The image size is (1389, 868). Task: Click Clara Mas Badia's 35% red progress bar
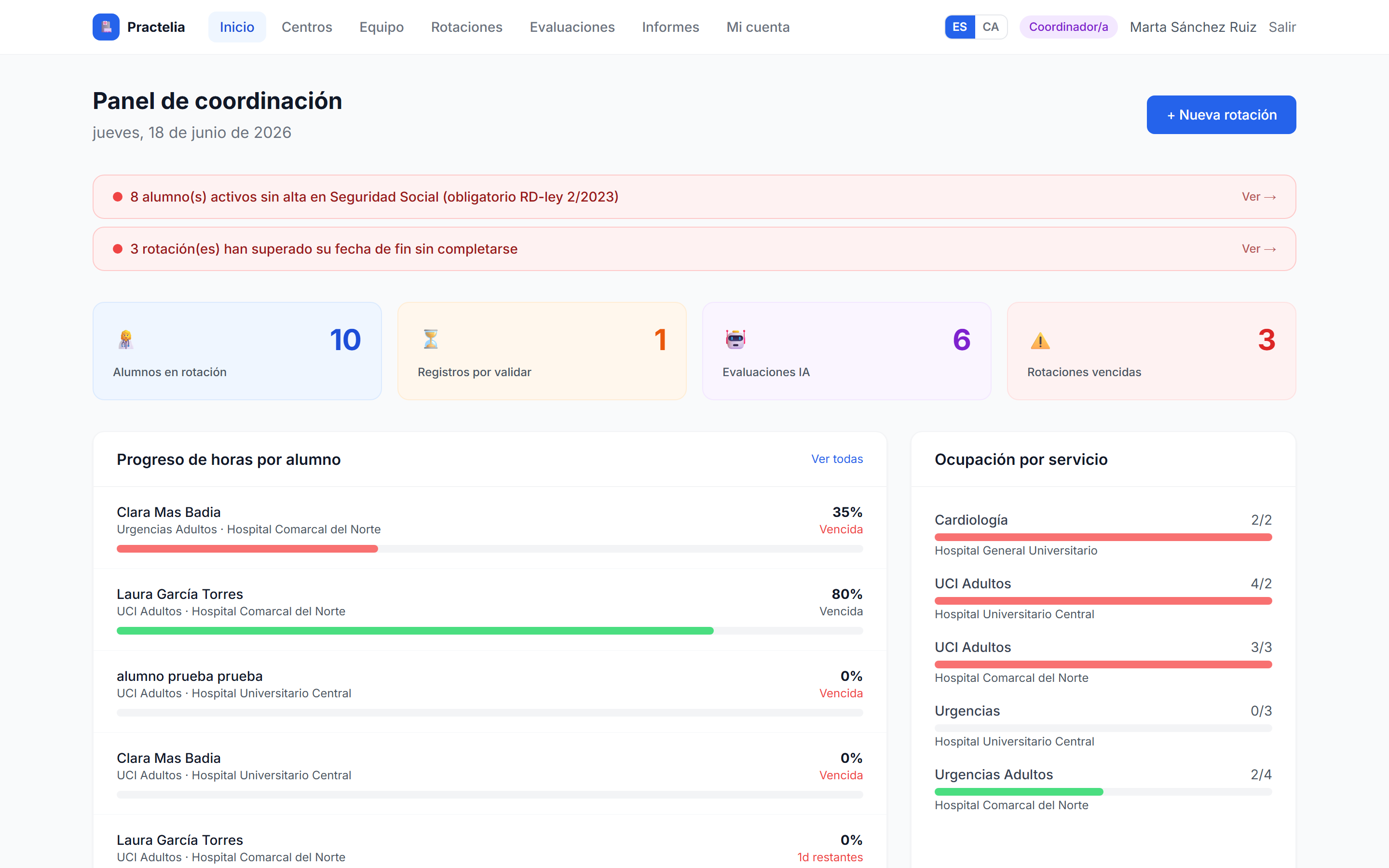247,549
